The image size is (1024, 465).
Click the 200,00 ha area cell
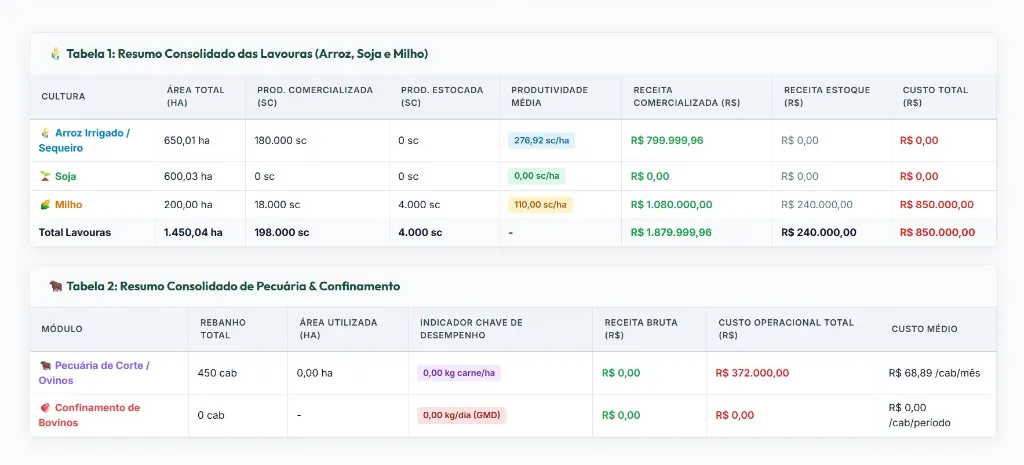point(188,204)
